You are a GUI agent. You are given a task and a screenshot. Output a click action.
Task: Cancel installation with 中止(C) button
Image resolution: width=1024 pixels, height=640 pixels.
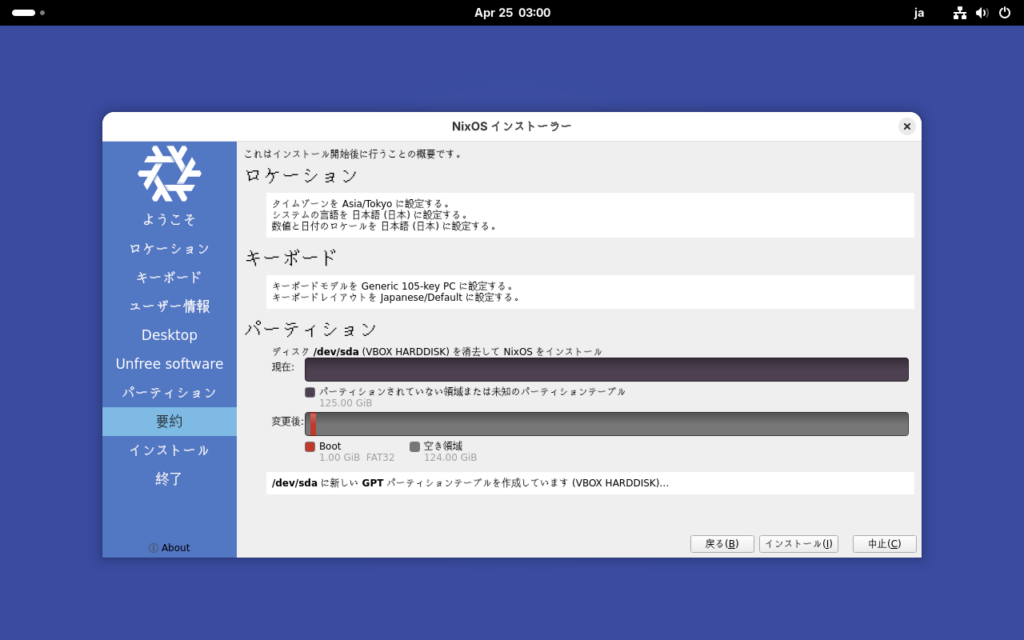click(x=884, y=544)
